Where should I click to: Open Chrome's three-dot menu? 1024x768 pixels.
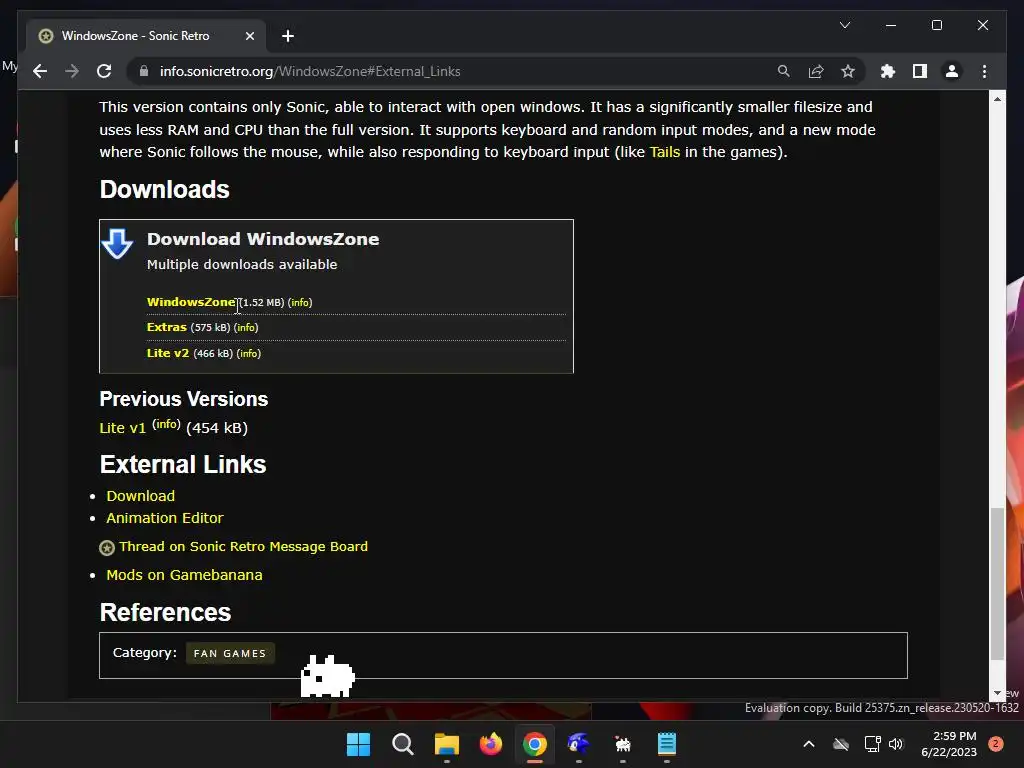pyautogui.click(x=984, y=71)
